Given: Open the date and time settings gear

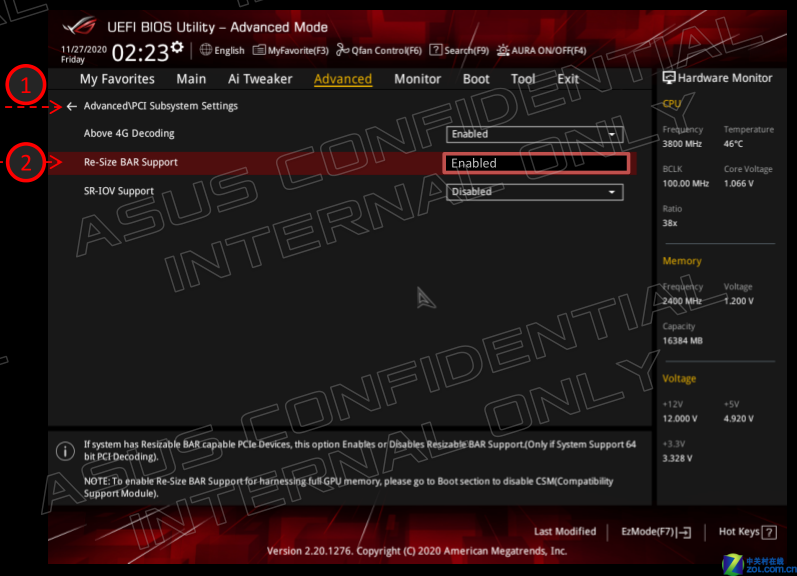Looking at the screenshot, I should [x=177, y=47].
